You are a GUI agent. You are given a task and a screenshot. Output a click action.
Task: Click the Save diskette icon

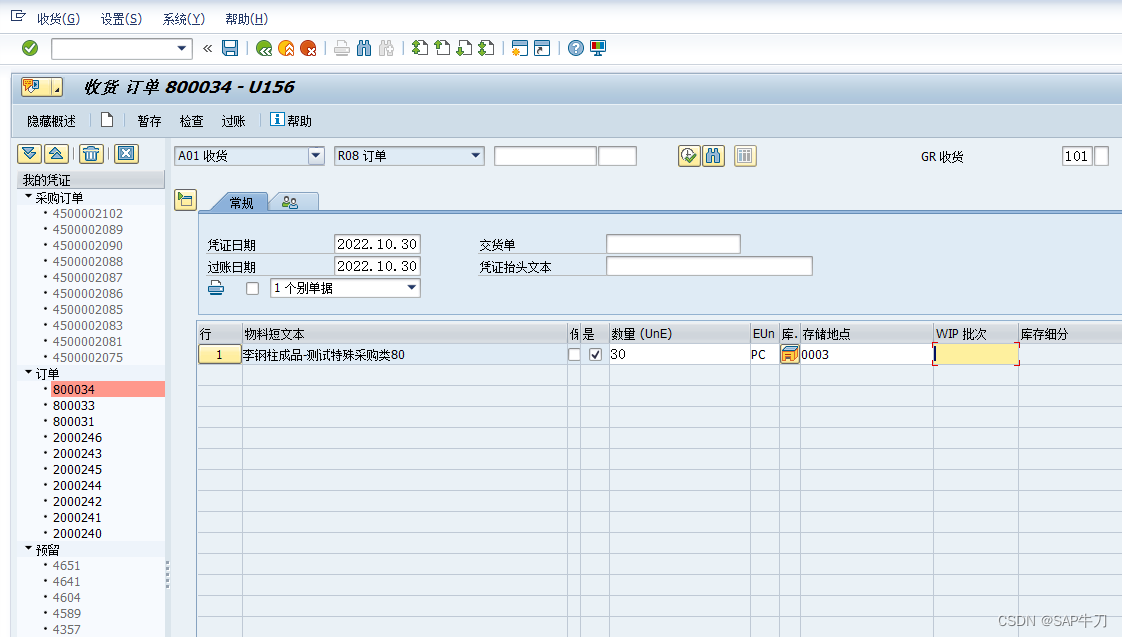tap(230, 48)
